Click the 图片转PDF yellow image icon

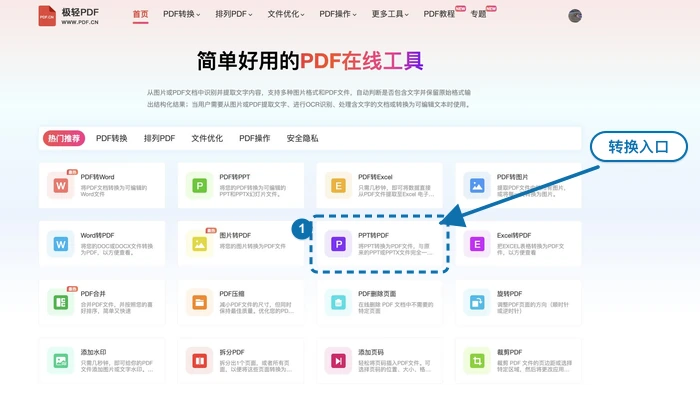(x=200, y=244)
